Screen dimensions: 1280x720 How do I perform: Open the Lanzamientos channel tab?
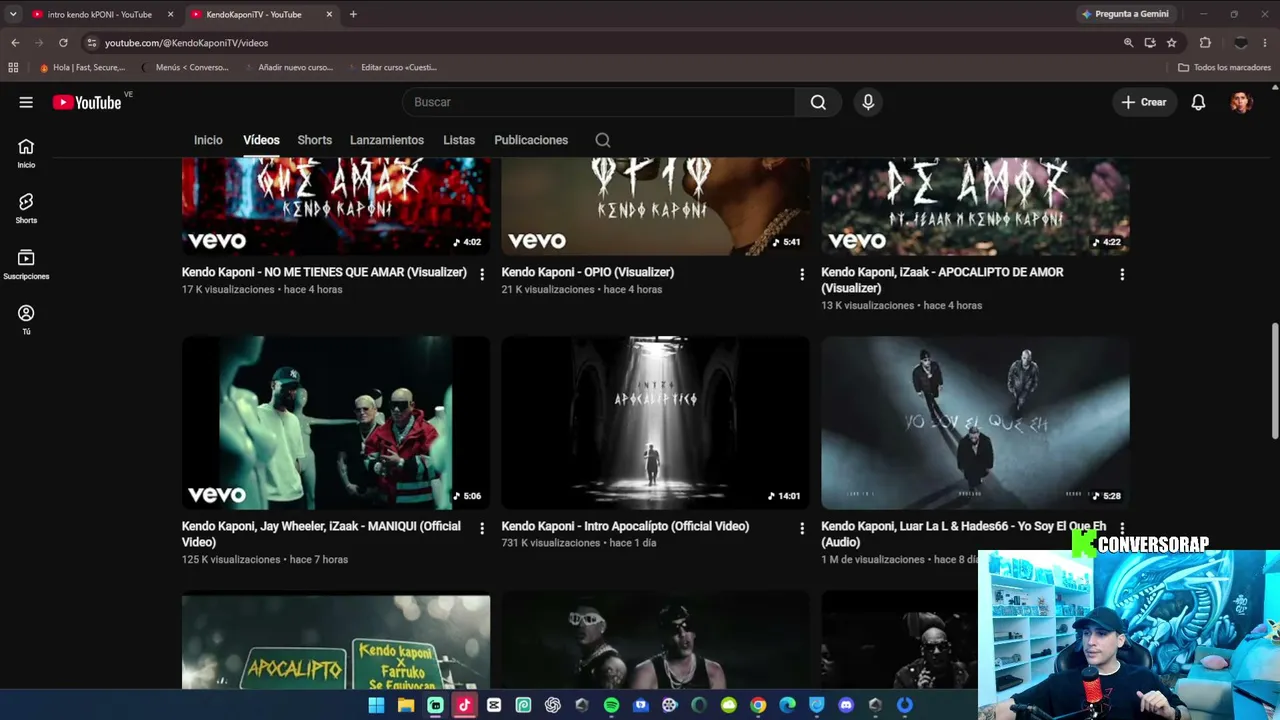(387, 140)
